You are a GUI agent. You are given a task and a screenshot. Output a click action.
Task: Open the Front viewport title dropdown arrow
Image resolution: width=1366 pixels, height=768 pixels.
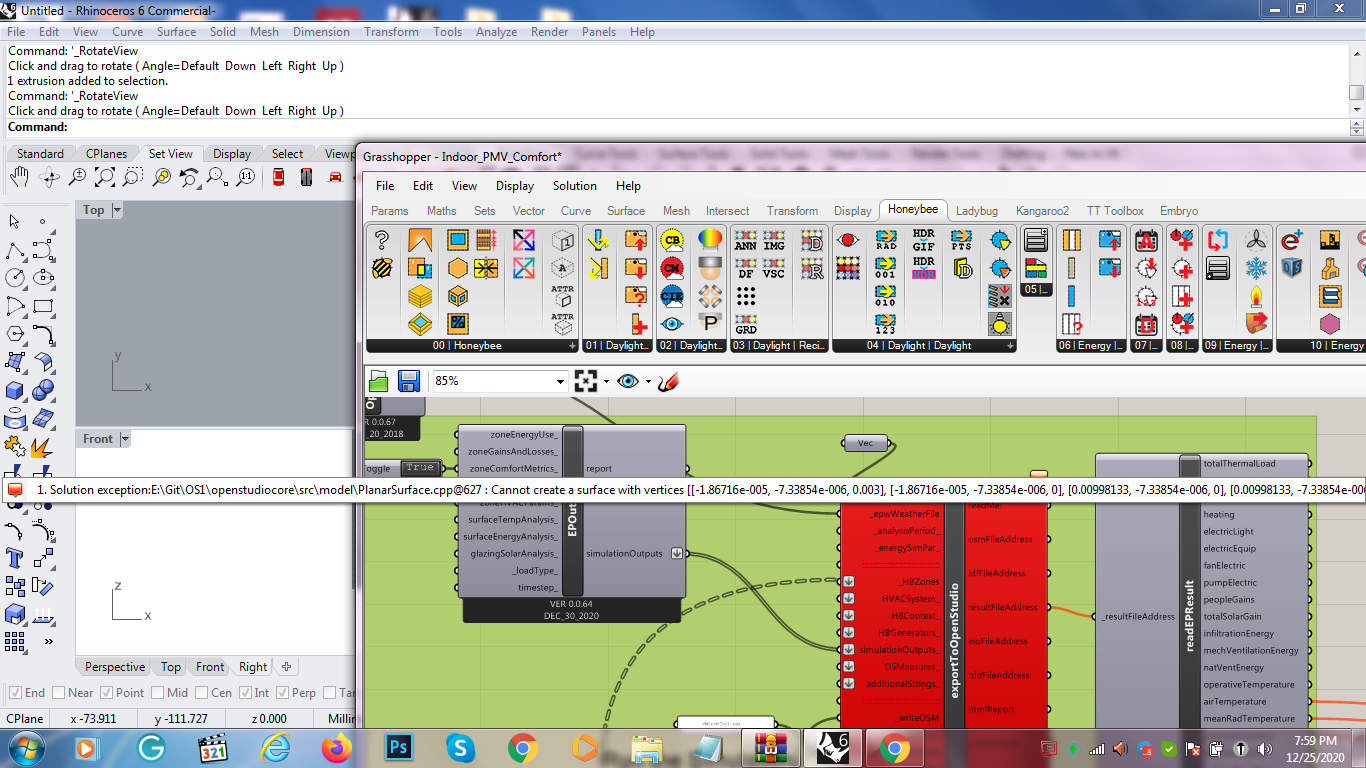(x=125, y=439)
